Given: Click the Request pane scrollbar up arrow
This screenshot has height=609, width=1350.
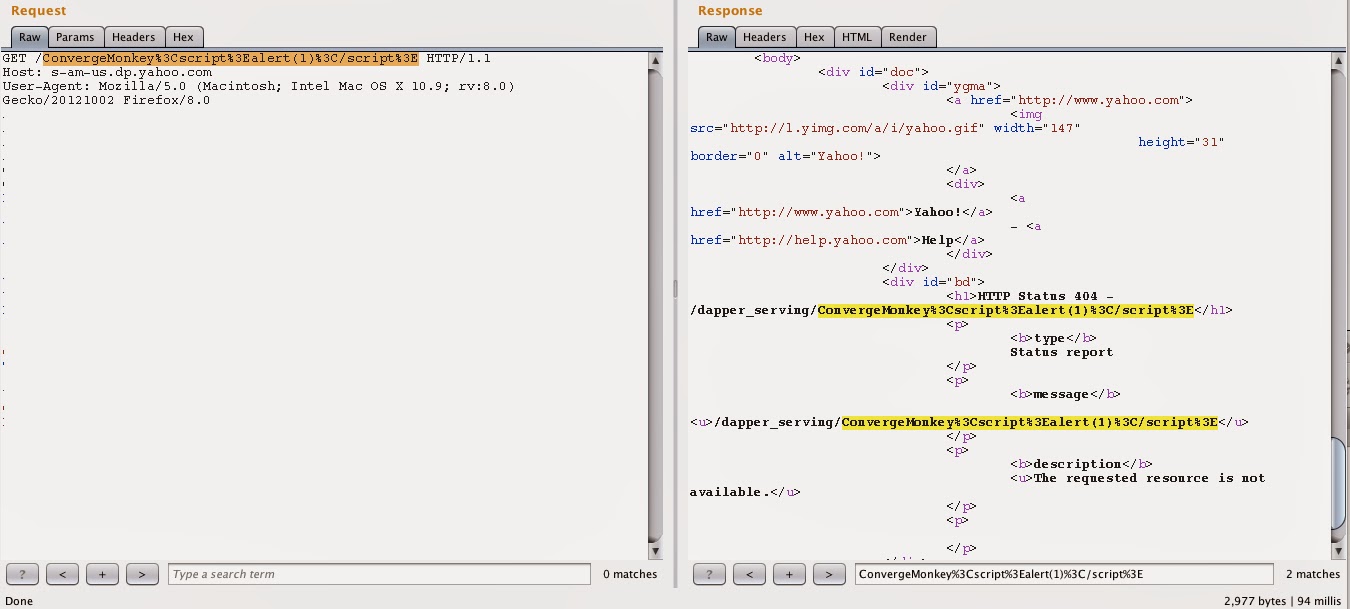Looking at the screenshot, I should (x=656, y=60).
